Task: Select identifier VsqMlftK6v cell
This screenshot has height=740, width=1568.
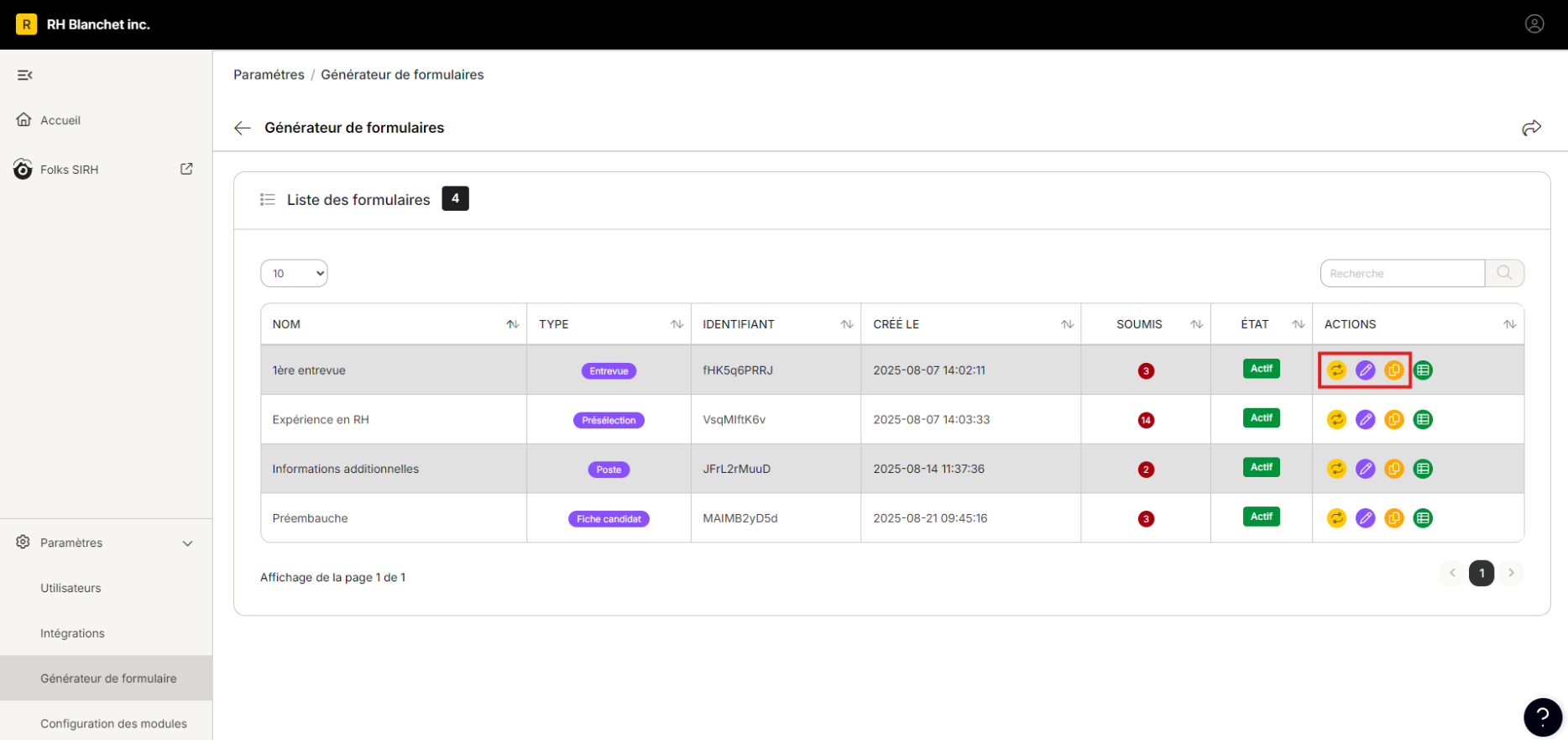Action: (776, 419)
